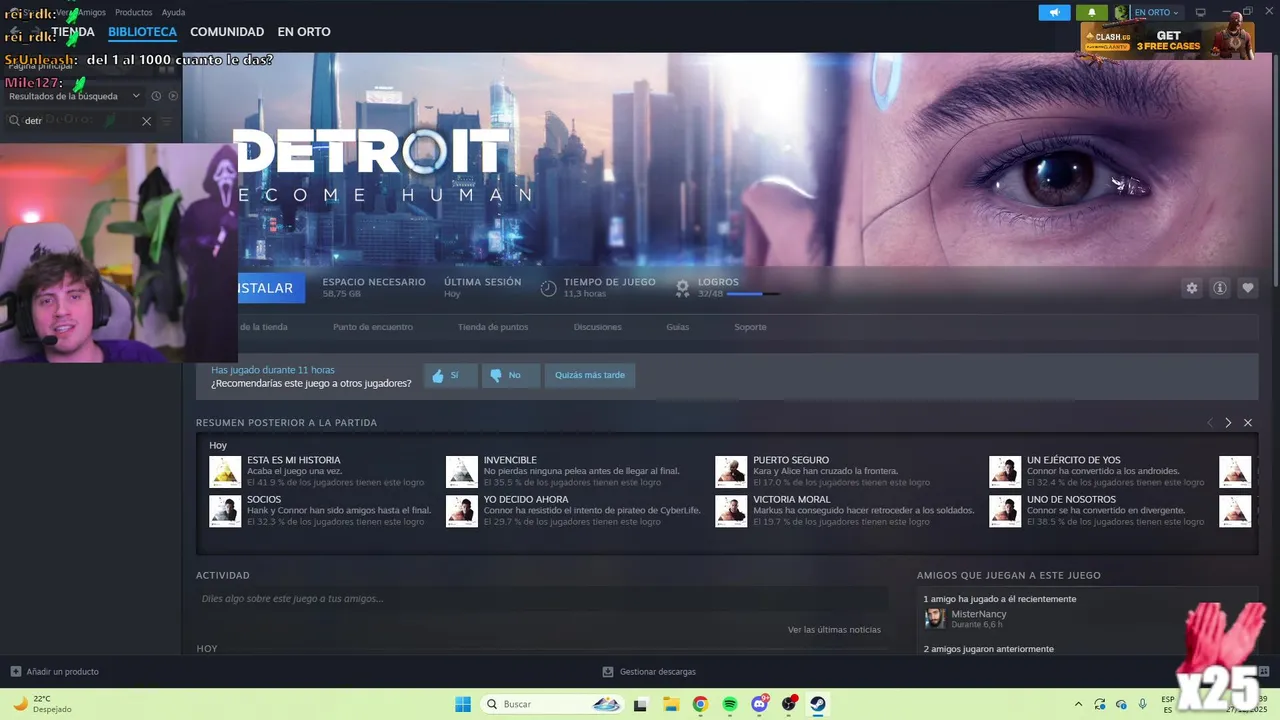Click the Instalar button

tap(269, 288)
